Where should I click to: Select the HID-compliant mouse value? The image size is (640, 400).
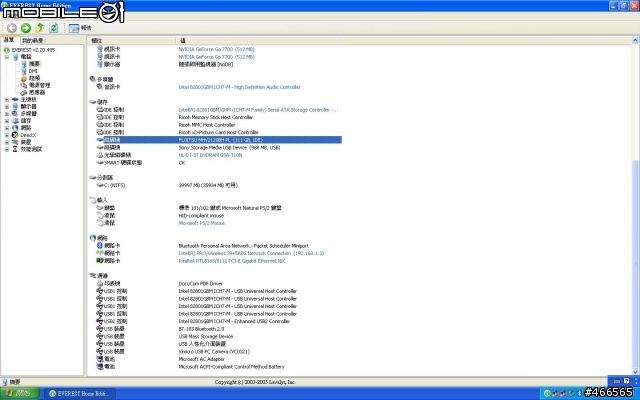[201, 216]
